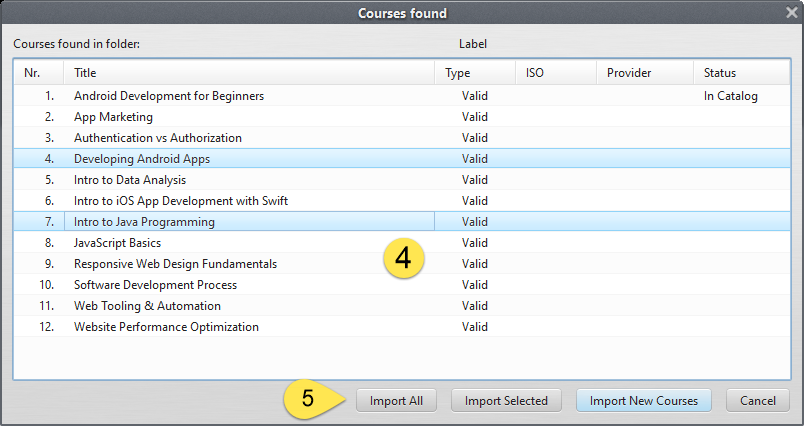Click the Import Selected button
804x426 pixels.
[506, 400]
